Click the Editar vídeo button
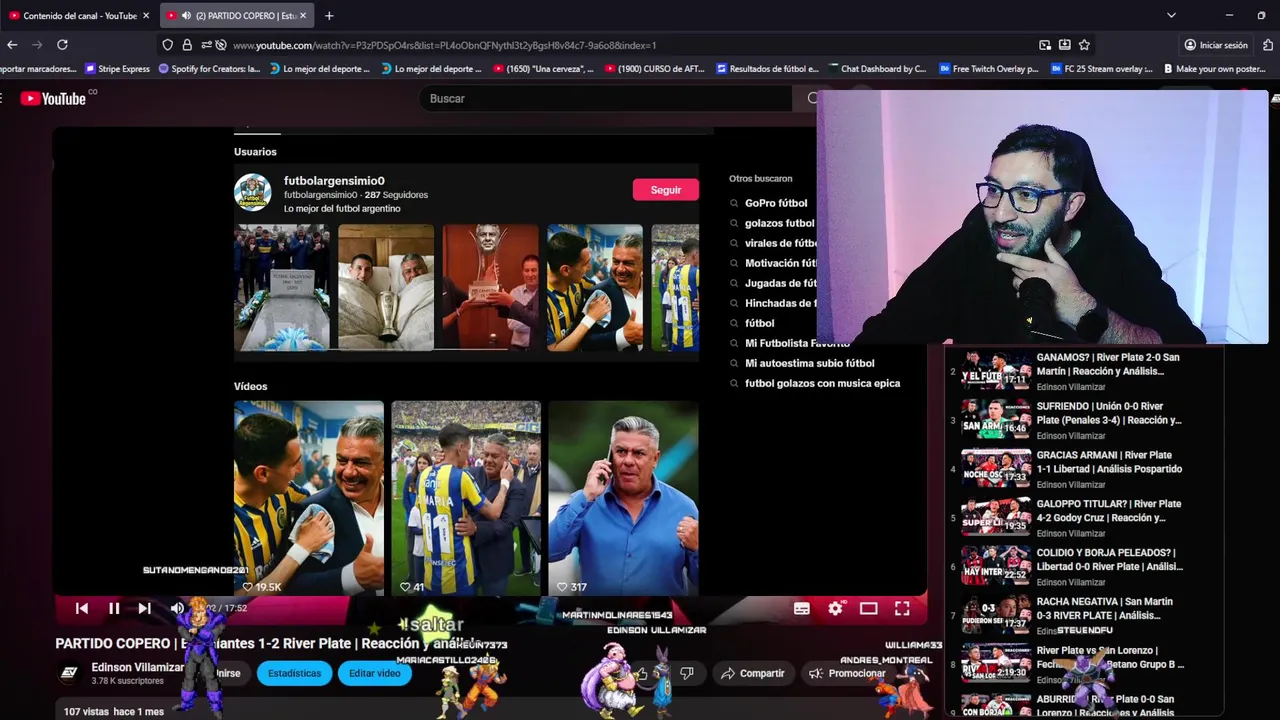Screen dimensions: 1280x720 point(375,673)
